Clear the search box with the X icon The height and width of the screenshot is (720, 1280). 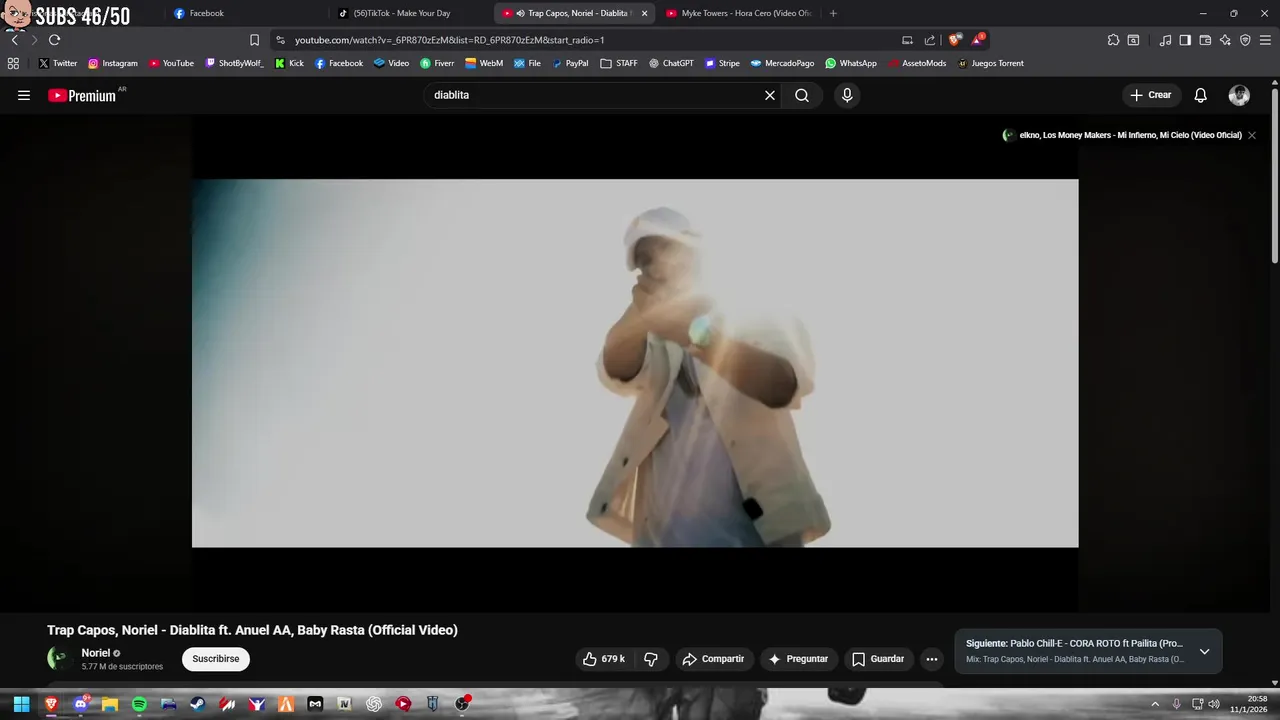click(770, 95)
